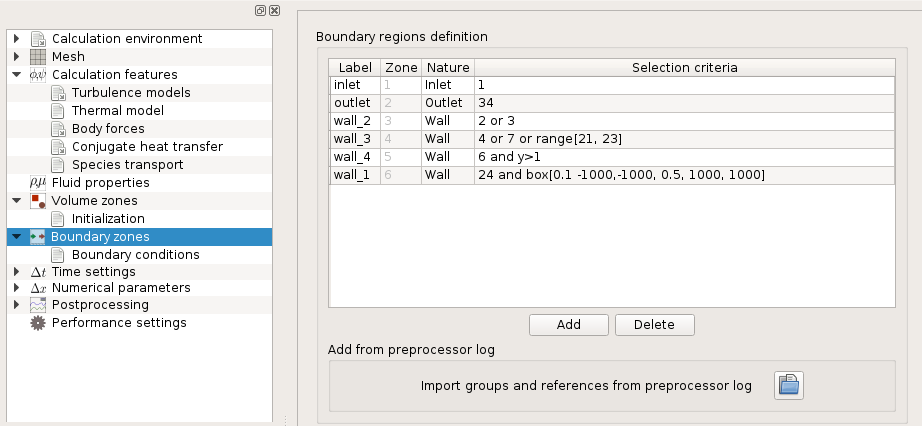Open the Conjugate heat transfer page
This screenshot has height=426, width=922.
[148, 147]
